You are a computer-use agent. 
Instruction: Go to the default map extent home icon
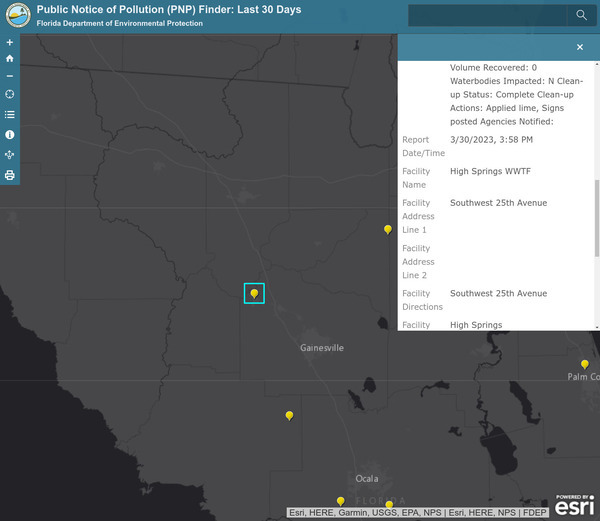click(10, 58)
